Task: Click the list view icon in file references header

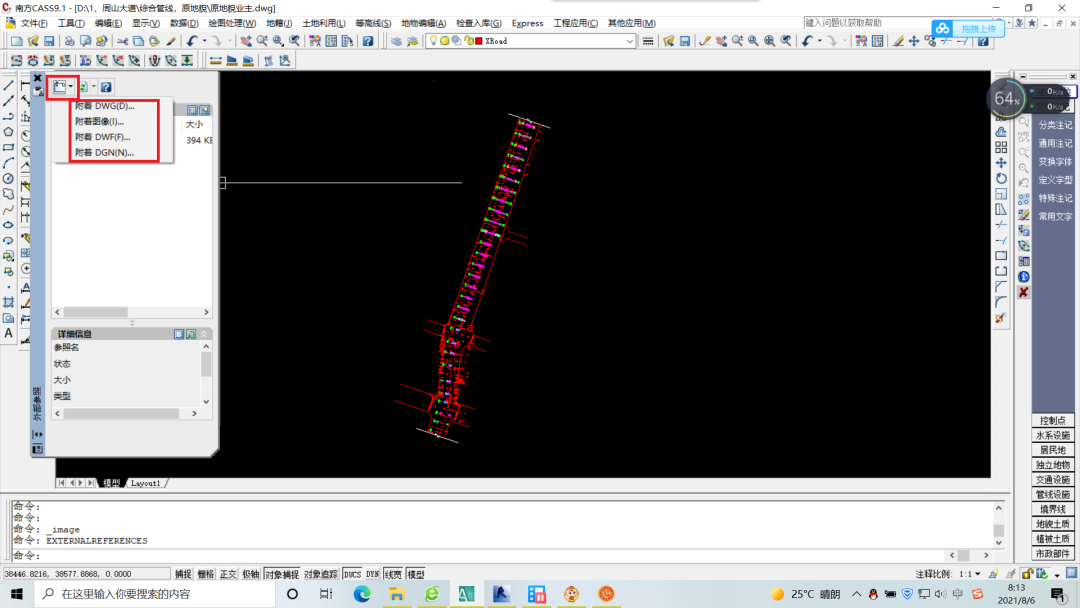Action: pos(192,110)
